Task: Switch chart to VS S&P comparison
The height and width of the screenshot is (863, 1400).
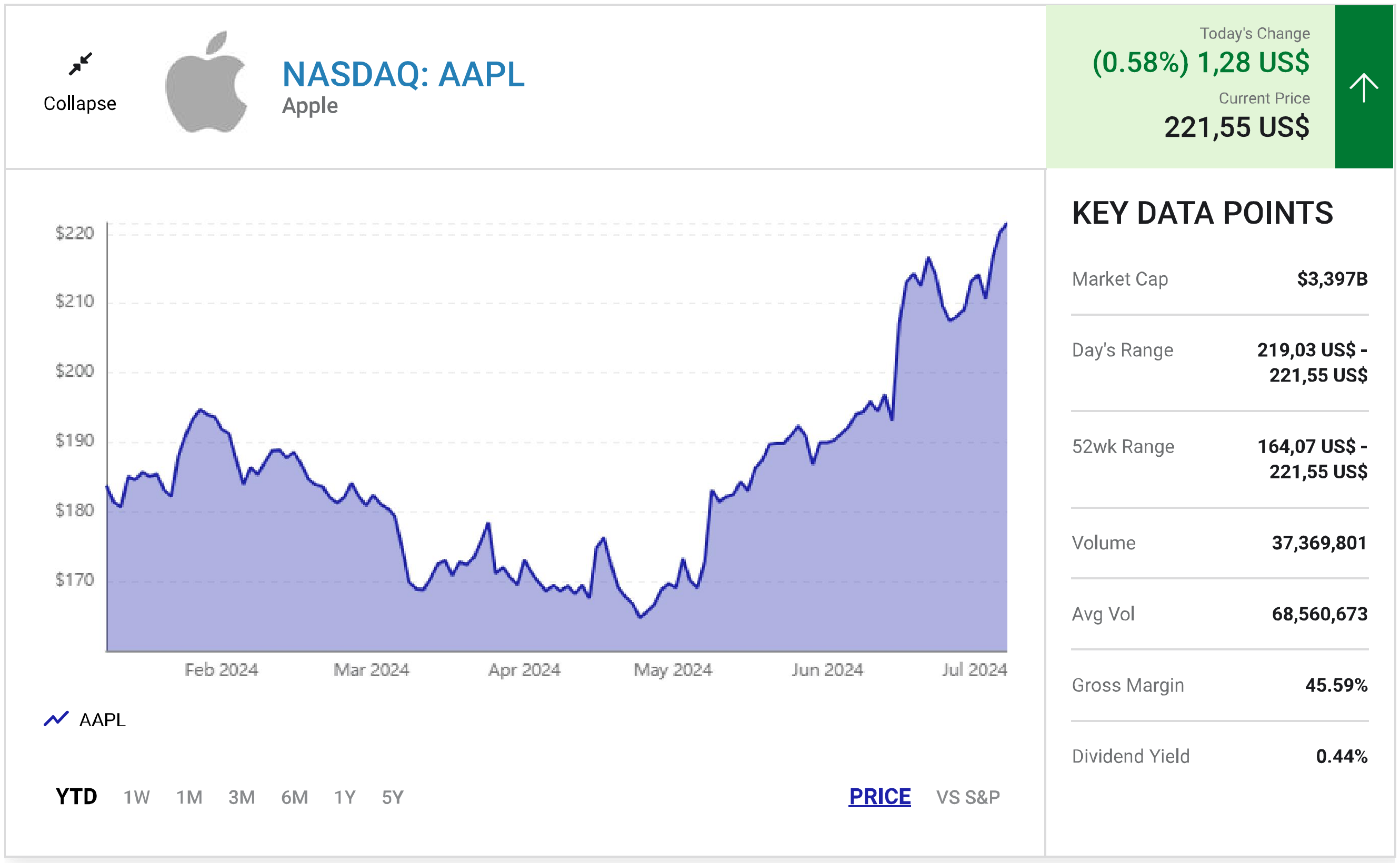Action: 968,797
